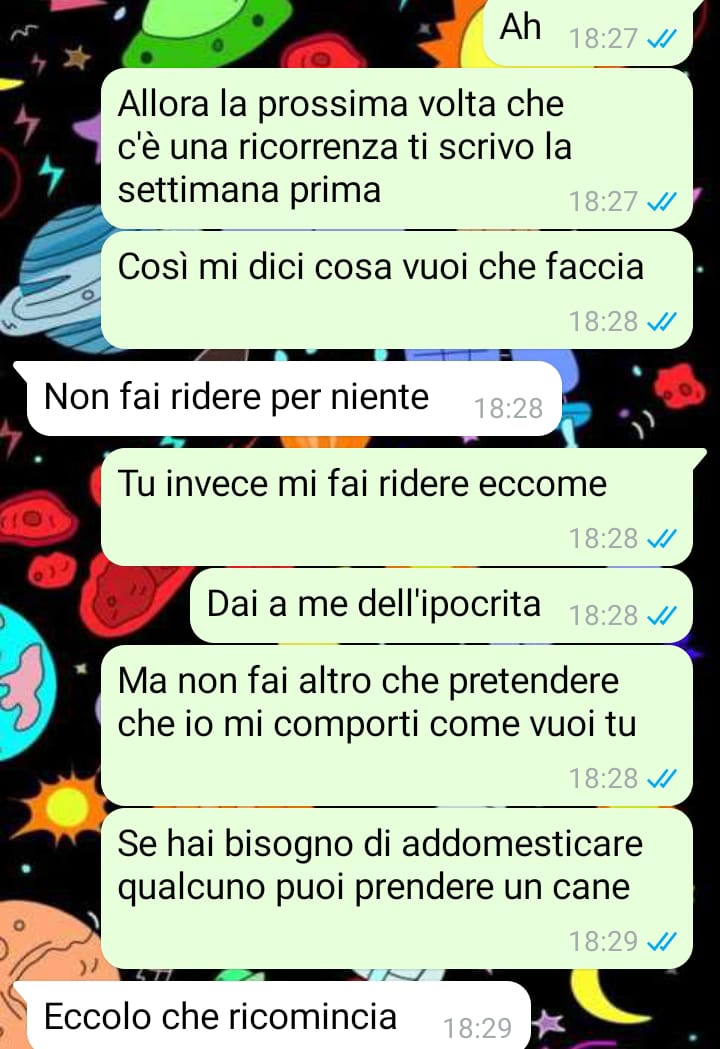This screenshot has width=720, height=1049.
Task: Tap double check on 'Così mi dici' message
Action: pyautogui.click(x=662, y=322)
